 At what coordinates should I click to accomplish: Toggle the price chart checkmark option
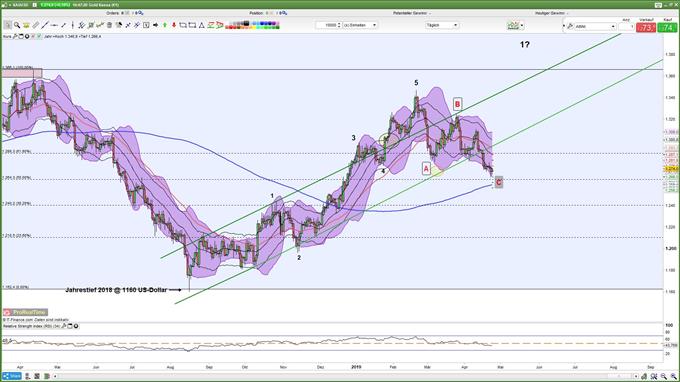click(39, 36)
